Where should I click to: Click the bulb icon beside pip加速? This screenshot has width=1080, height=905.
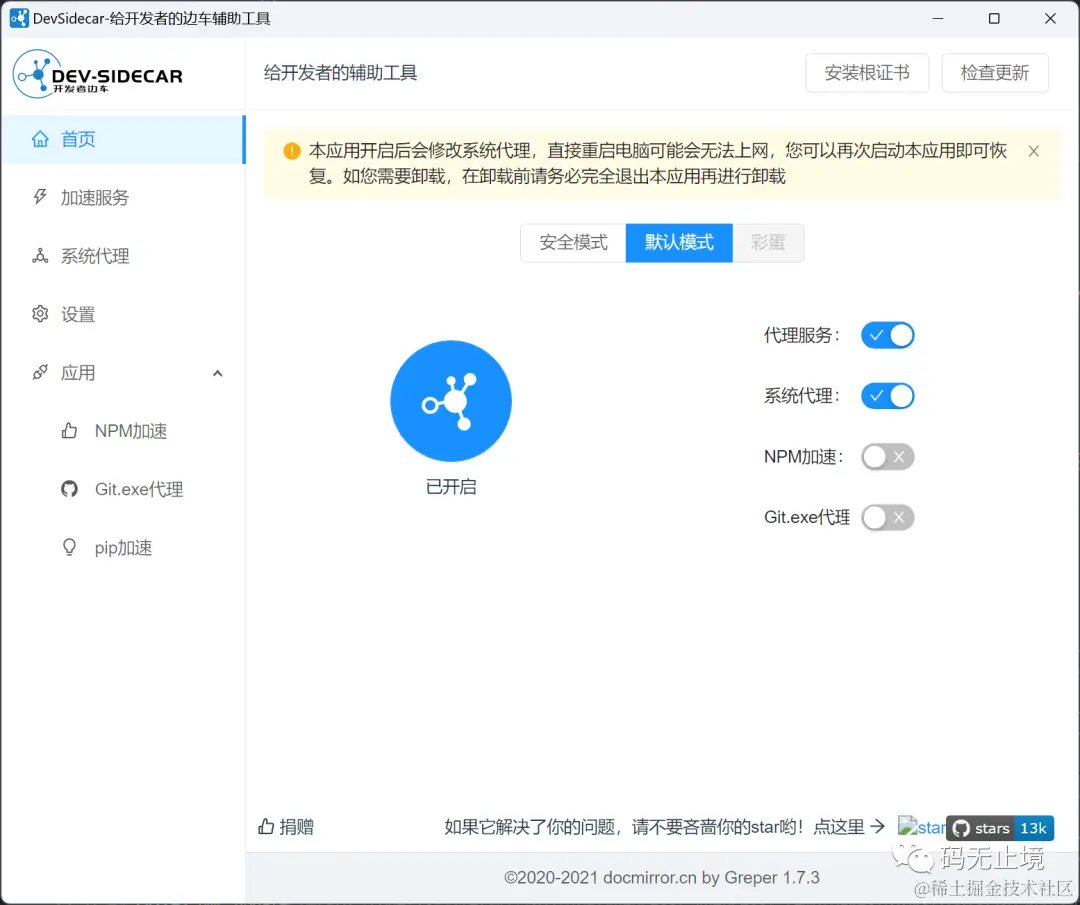(x=69, y=548)
